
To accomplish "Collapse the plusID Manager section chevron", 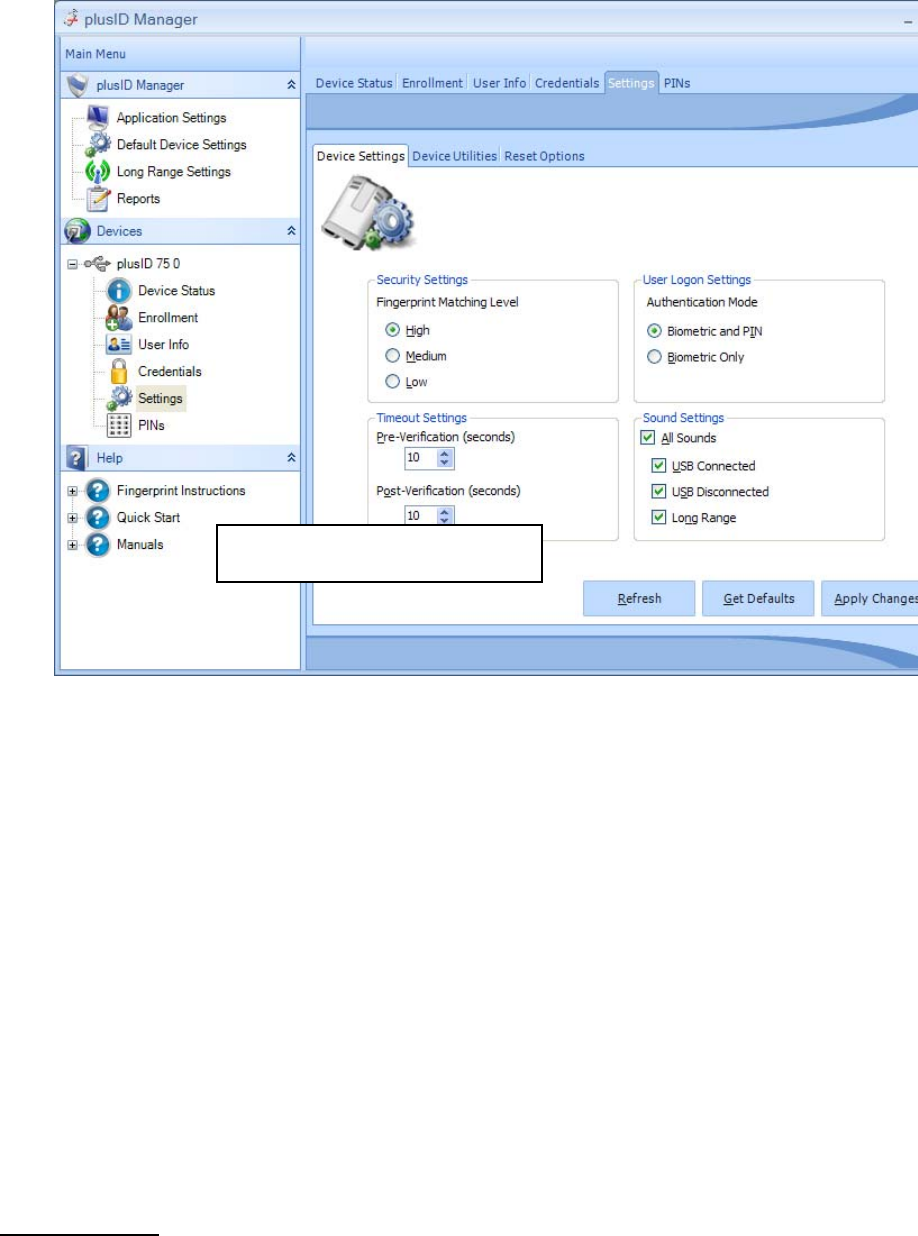I will click(291, 86).
